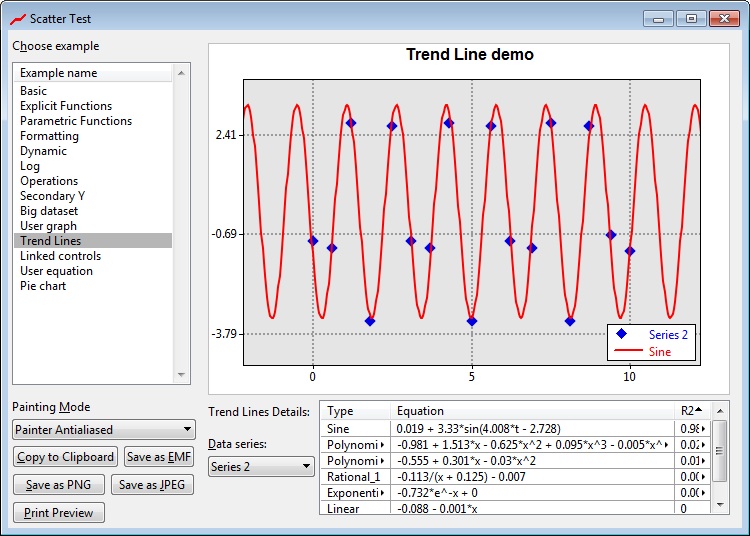Click the example list scroll-down arrow

click(181, 375)
